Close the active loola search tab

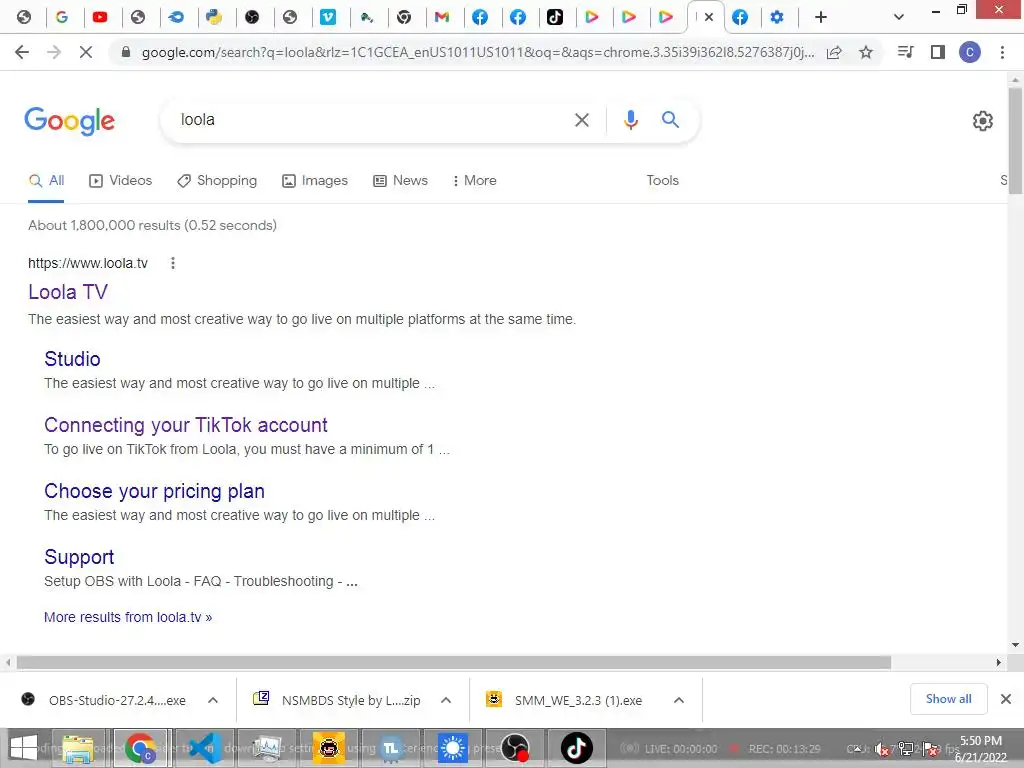(709, 17)
